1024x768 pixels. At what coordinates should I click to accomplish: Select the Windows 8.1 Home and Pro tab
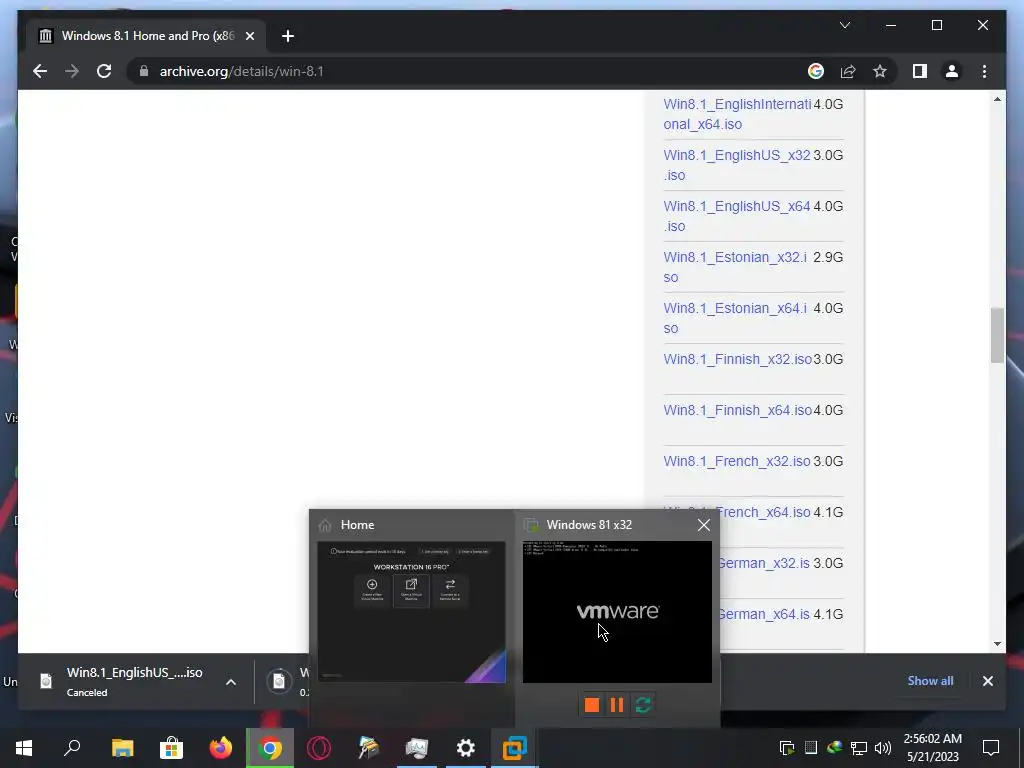(x=146, y=36)
